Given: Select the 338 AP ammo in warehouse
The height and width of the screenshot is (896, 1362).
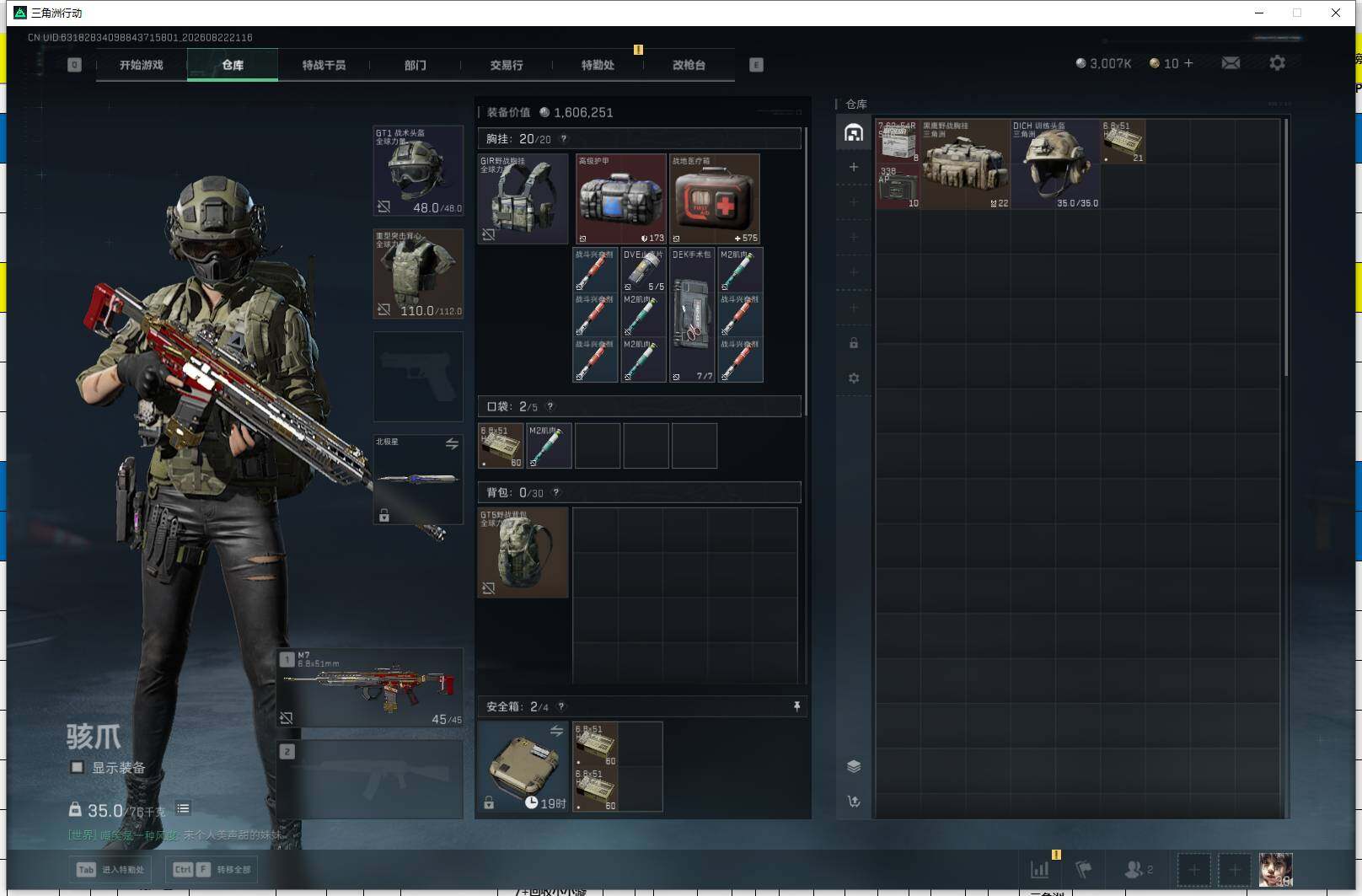Looking at the screenshot, I should tap(898, 187).
